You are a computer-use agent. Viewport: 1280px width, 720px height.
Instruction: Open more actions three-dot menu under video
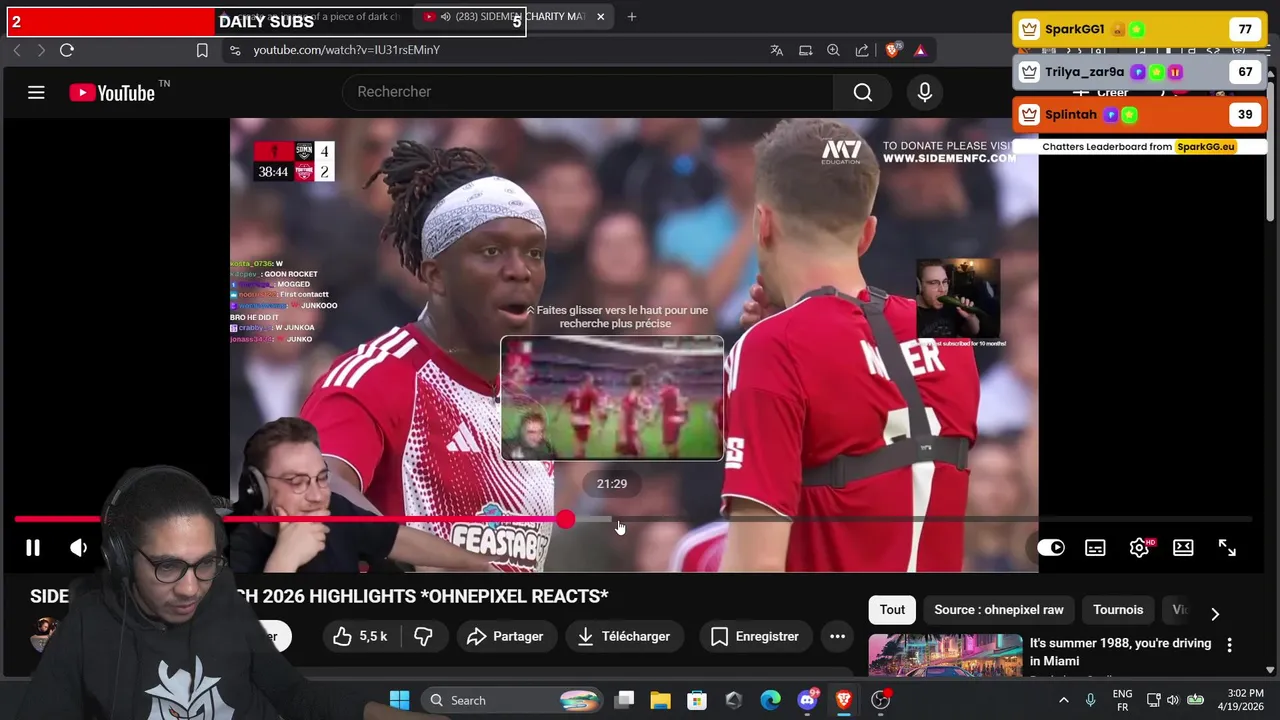click(x=837, y=636)
